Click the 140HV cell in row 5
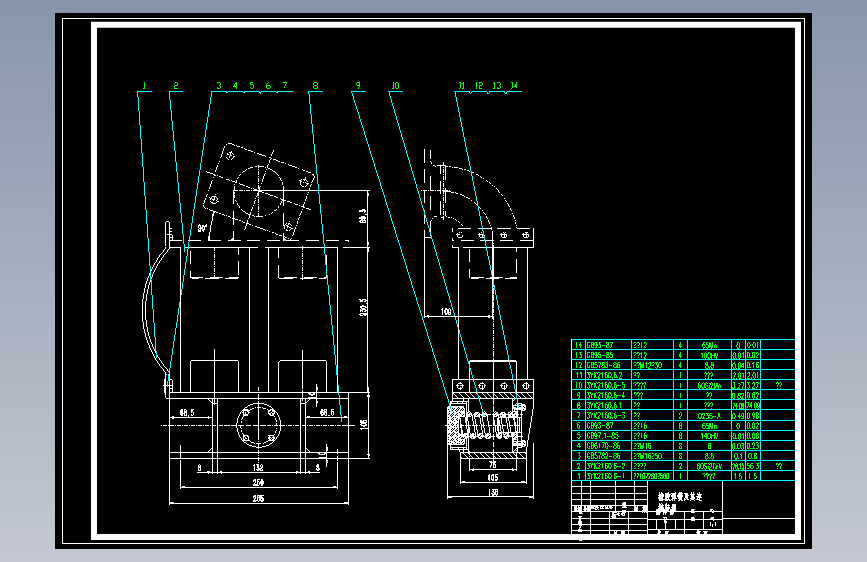 (x=709, y=436)
